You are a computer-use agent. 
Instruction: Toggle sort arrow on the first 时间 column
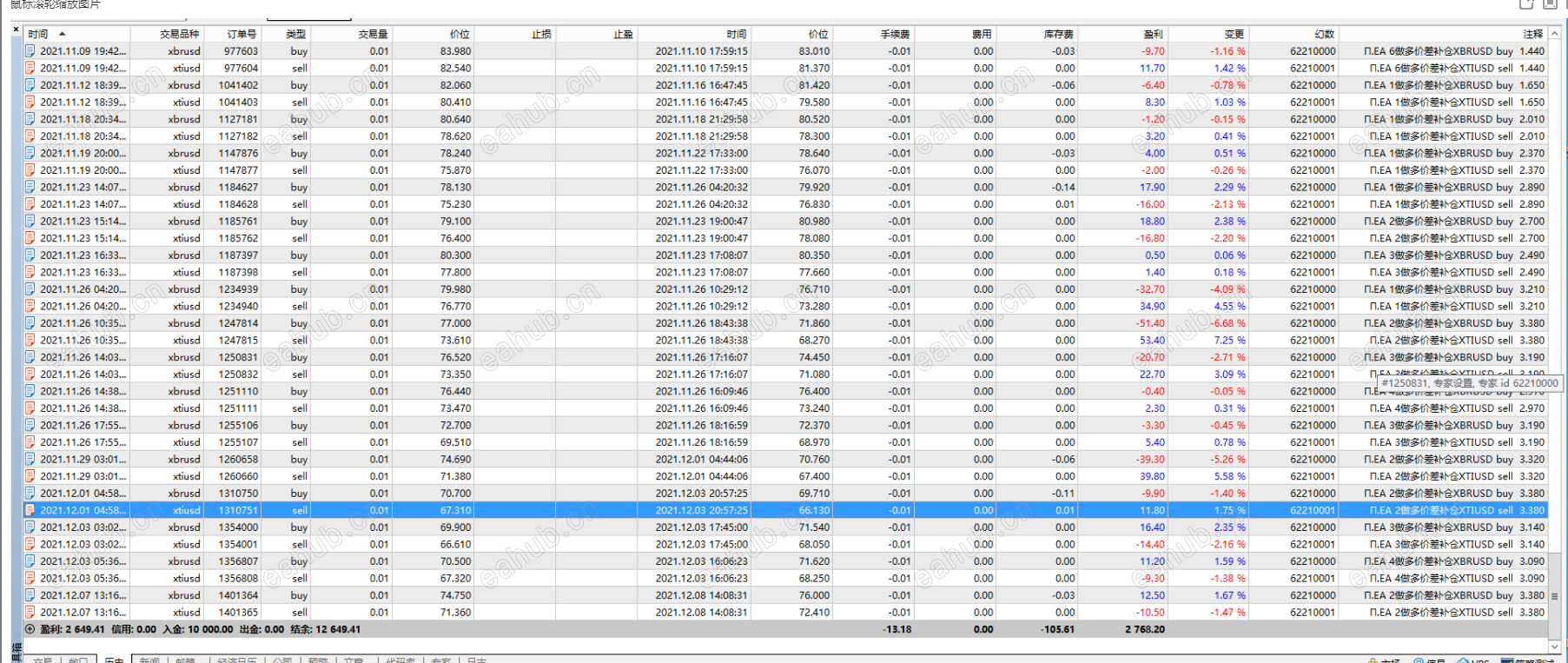click(x=62, y=34)
